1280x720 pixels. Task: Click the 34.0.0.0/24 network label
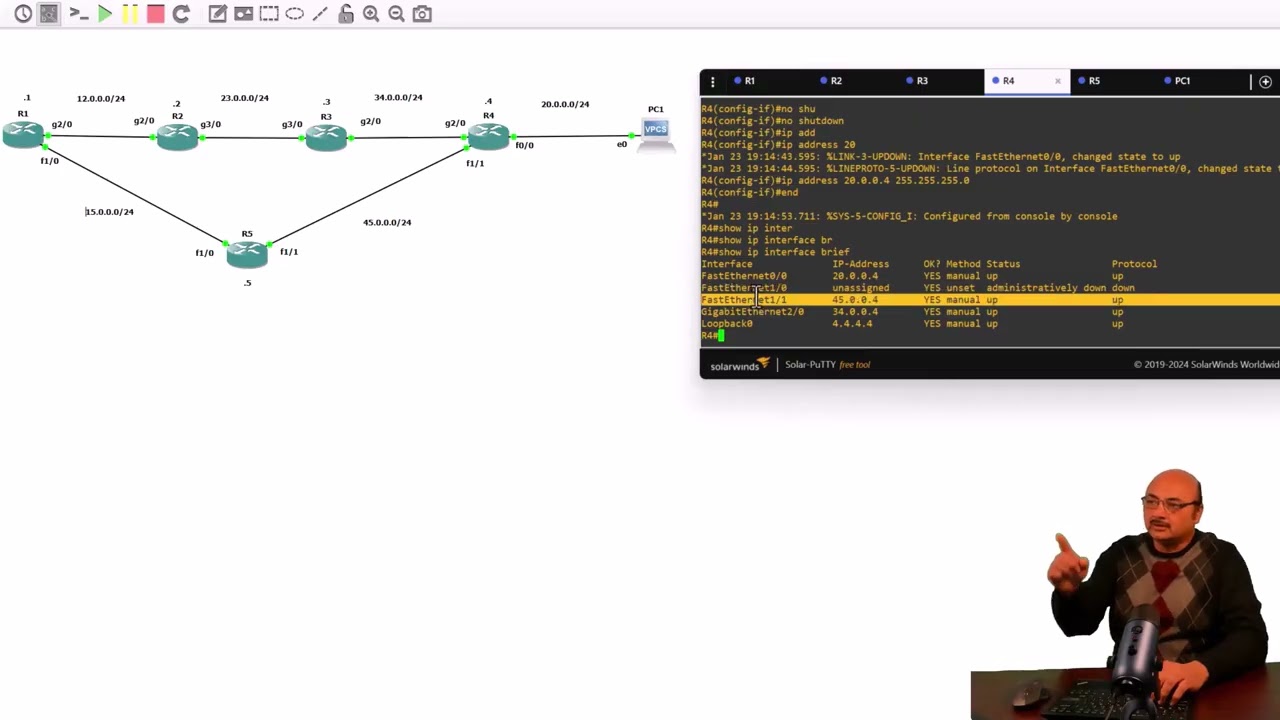pos(398,97)
